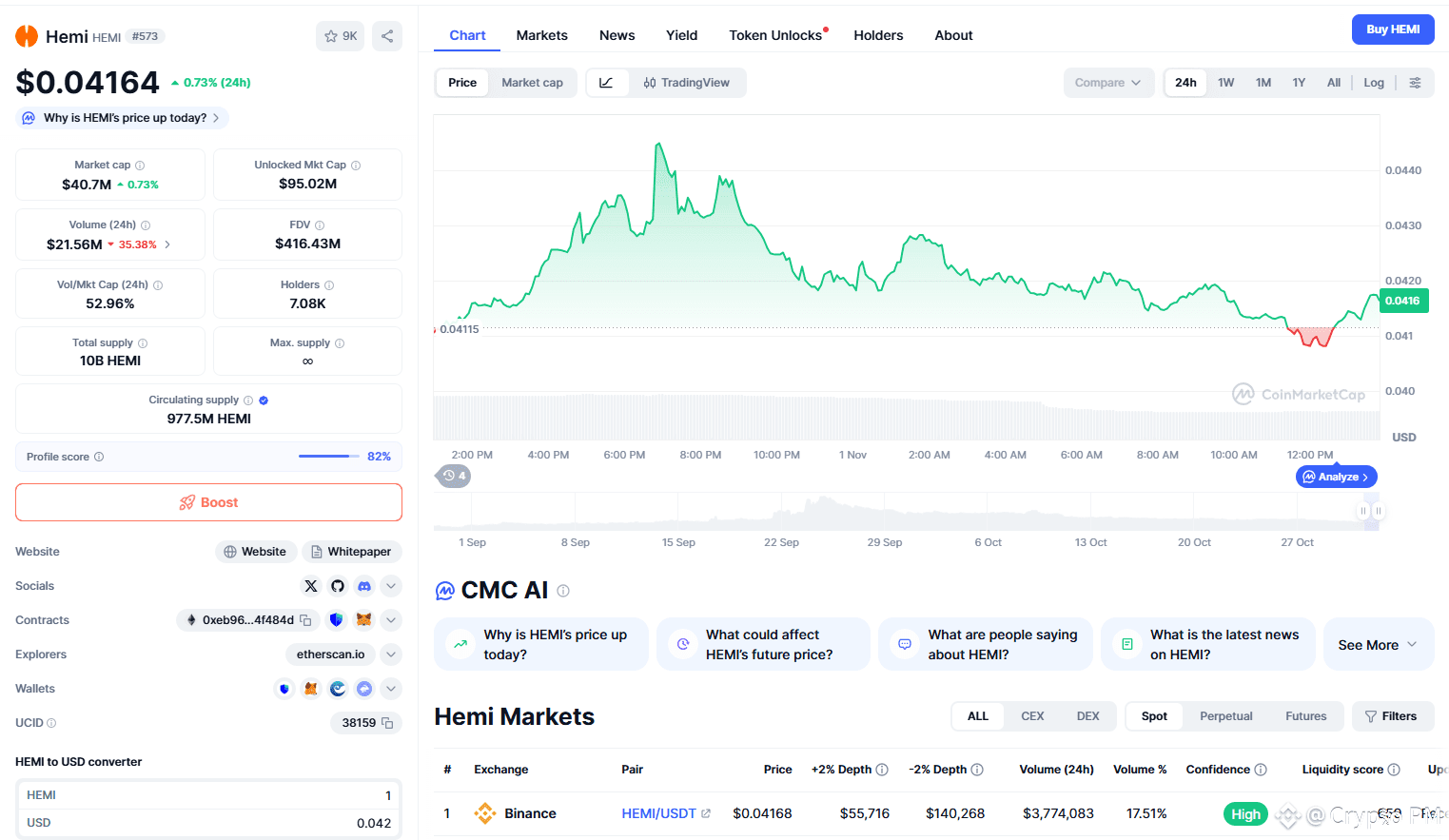Switch chart to line chart icon view
The image size is (1449, 840).
tap(606, 83)
